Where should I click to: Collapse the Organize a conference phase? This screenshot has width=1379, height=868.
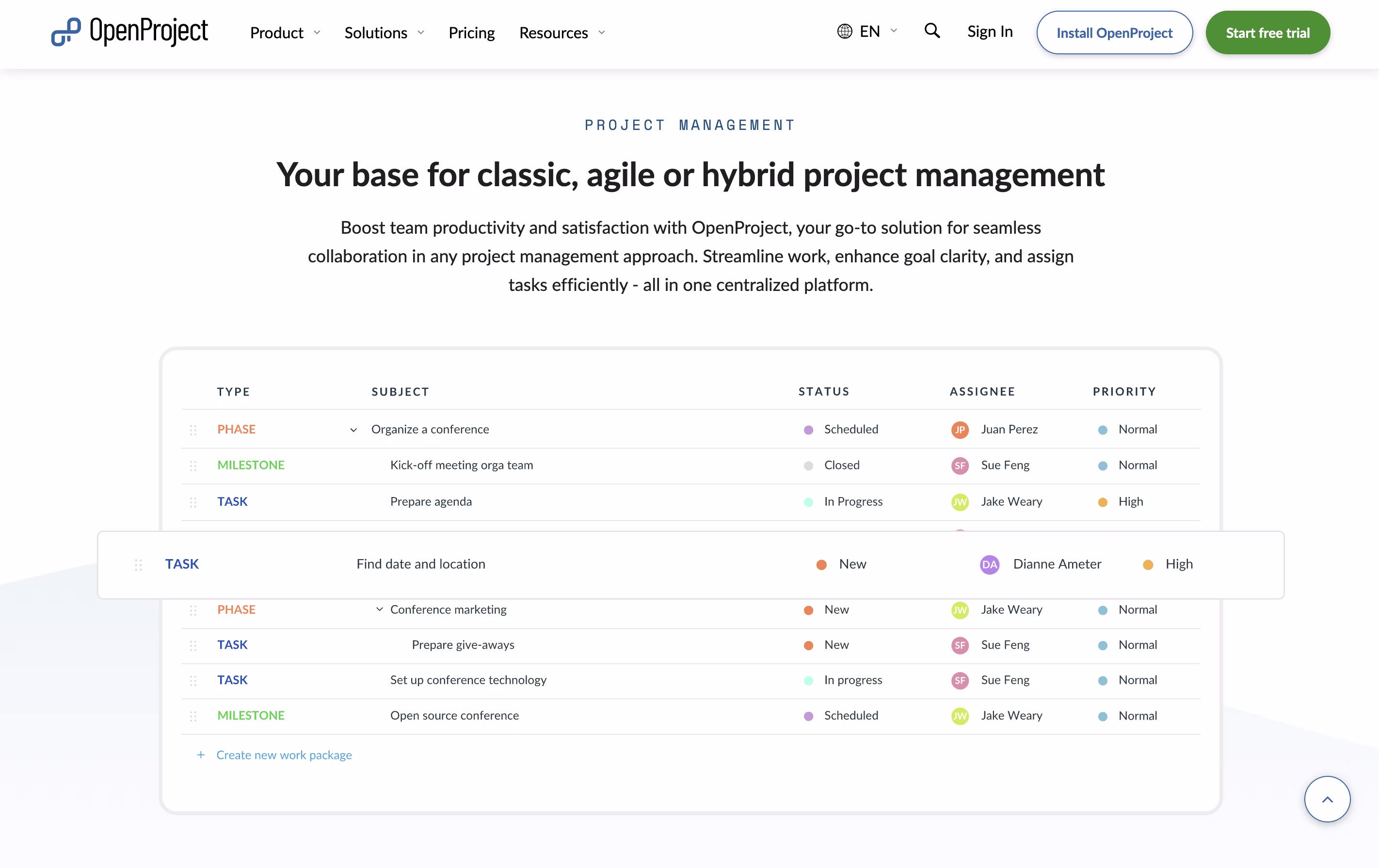coord(353,430)
